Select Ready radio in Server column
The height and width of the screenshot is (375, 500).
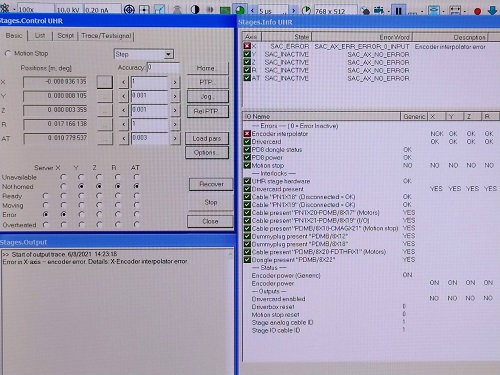point(45,196)
